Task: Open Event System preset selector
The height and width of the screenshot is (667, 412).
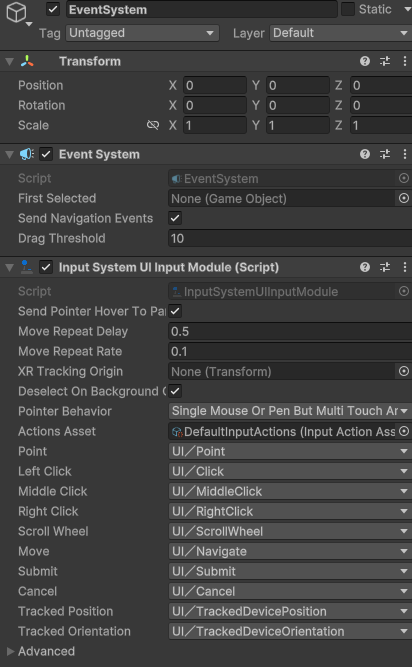Action: (385, 154)
